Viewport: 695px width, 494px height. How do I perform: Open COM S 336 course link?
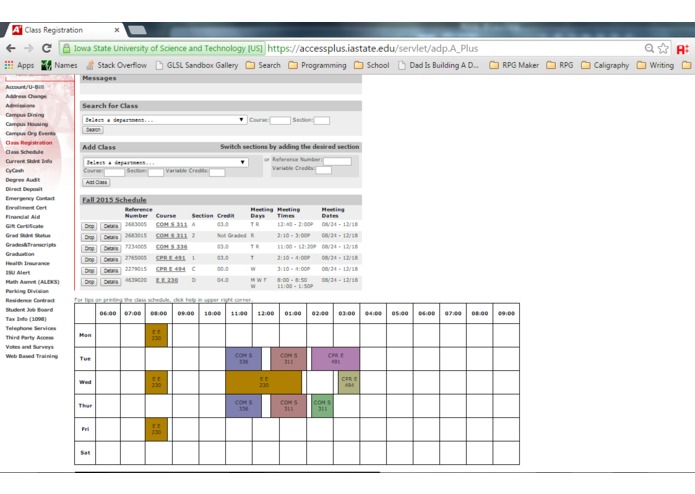click(x=171, y=247)
